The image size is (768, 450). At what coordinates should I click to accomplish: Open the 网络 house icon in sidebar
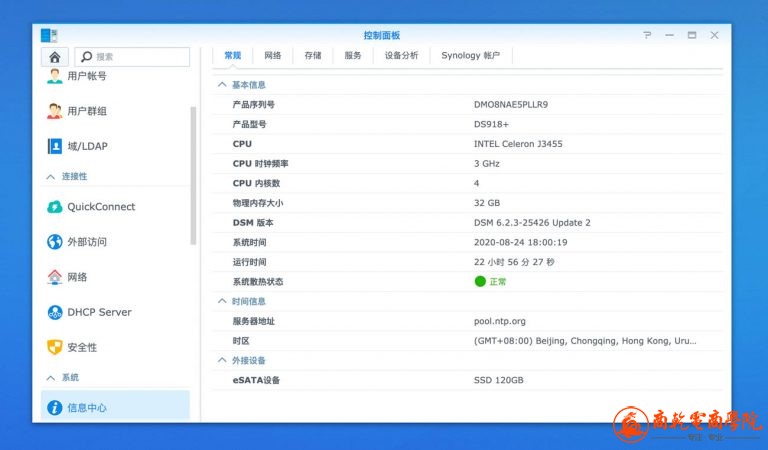pyautogui.click(x=55, y=277)
